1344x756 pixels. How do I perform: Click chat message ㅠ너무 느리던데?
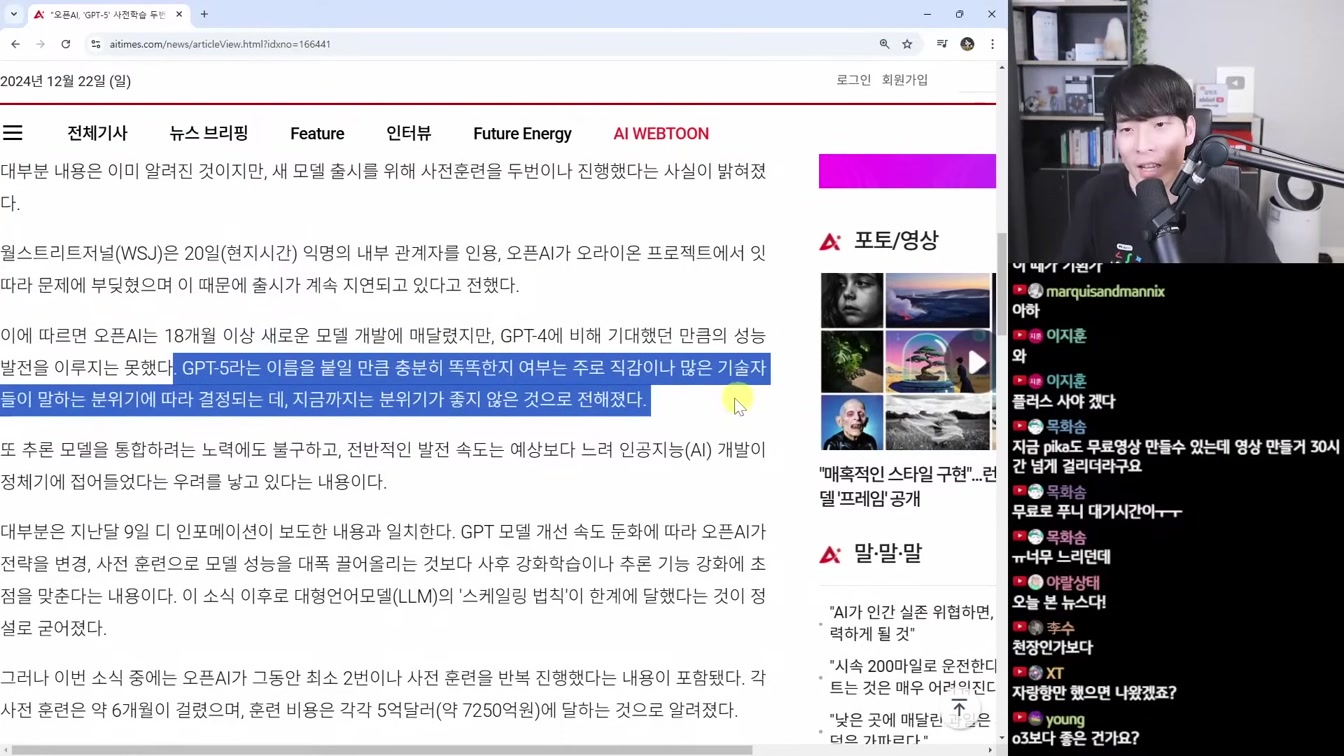(1061, 556)
